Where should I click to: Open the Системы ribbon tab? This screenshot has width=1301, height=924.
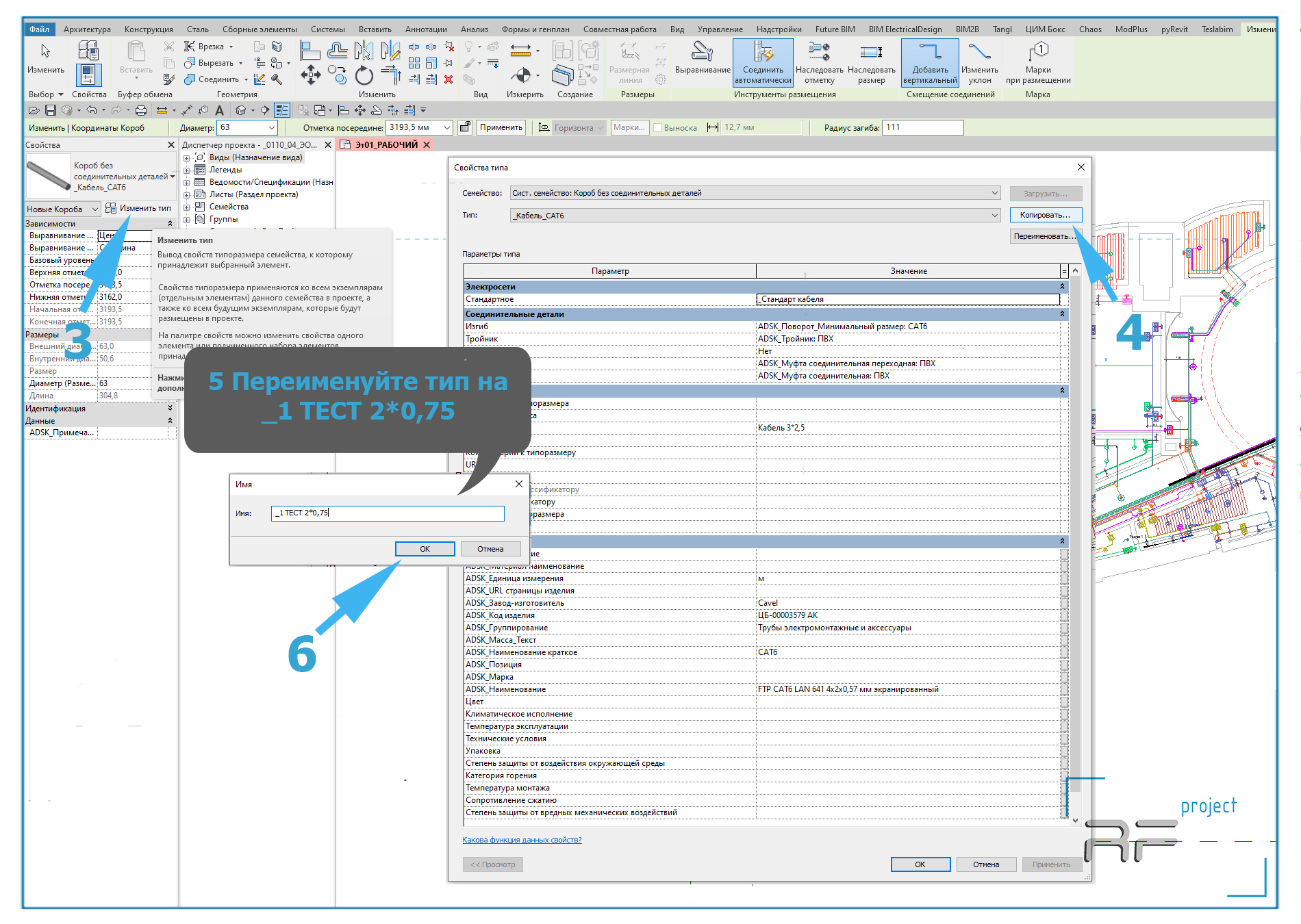point(328,29)
